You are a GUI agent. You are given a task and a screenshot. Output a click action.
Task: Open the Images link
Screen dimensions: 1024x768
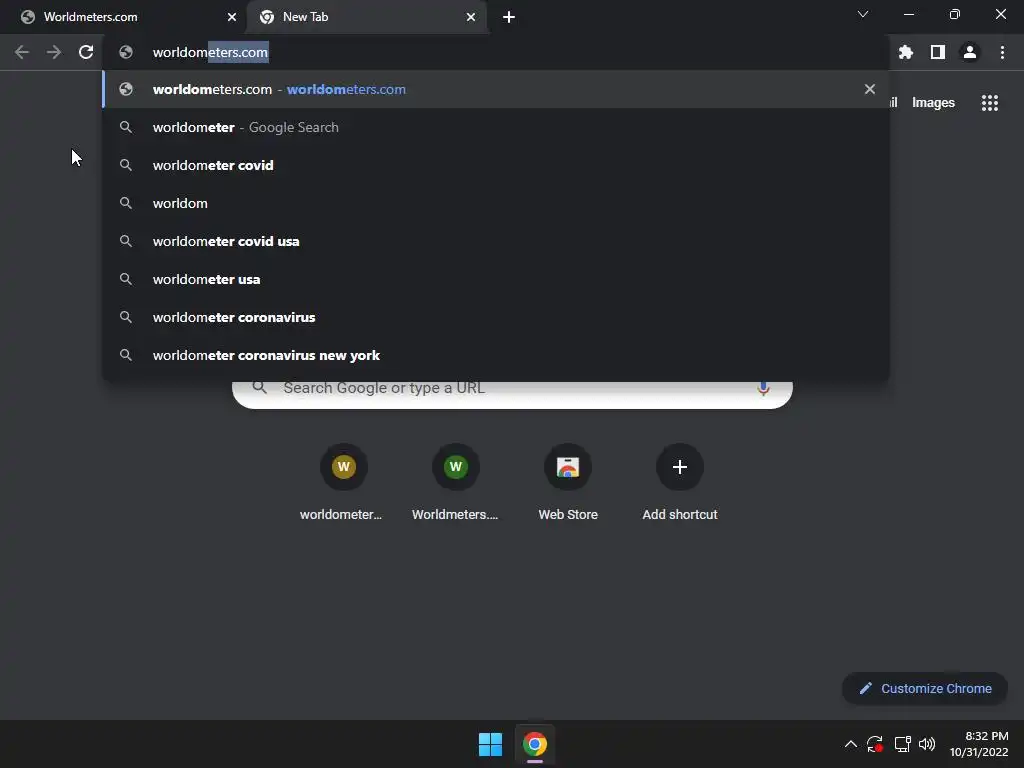pyautogui.click(x=933, y=103)
